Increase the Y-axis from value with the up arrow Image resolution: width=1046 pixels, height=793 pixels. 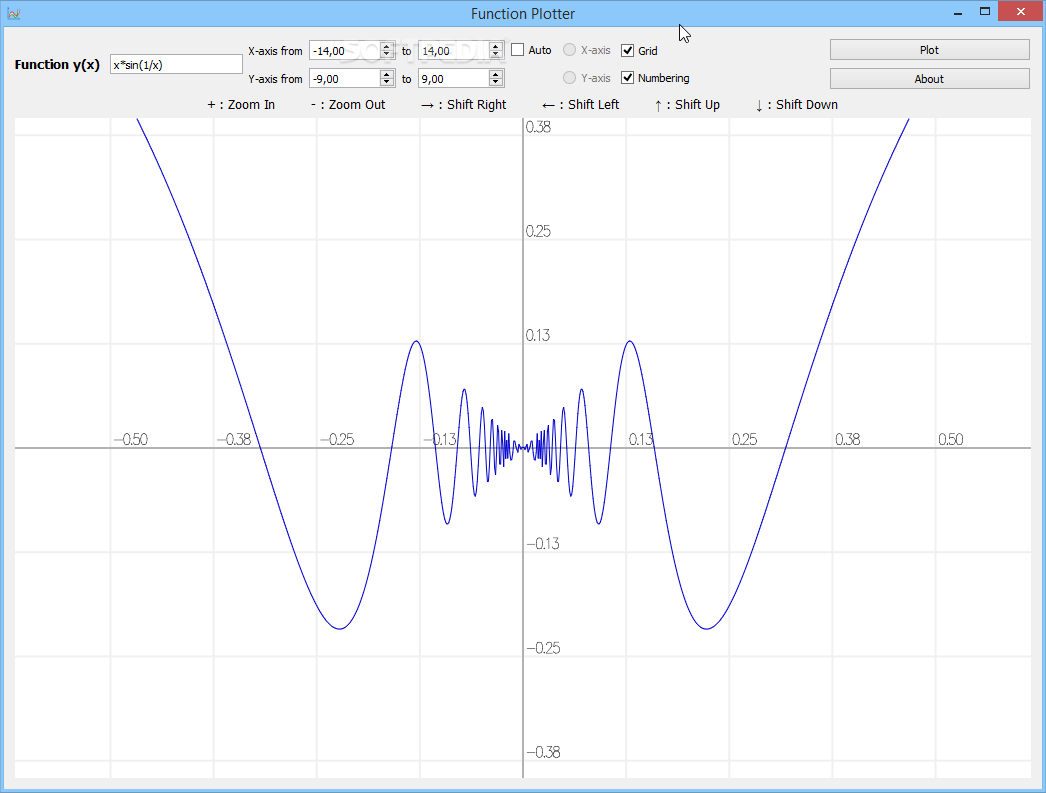(x=387, y=75)
